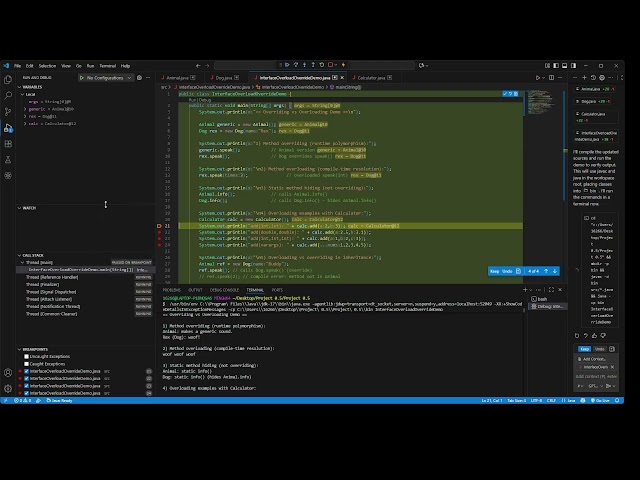Expand the Watch section
The height and width of the screenshot is (480, 640).
tap(19, 208)
